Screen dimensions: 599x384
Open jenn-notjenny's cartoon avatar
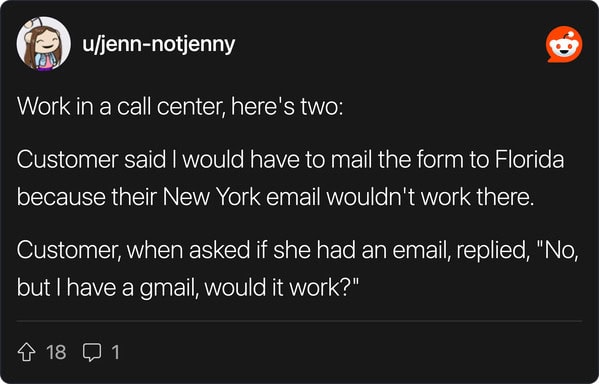[x=44, y=44]
